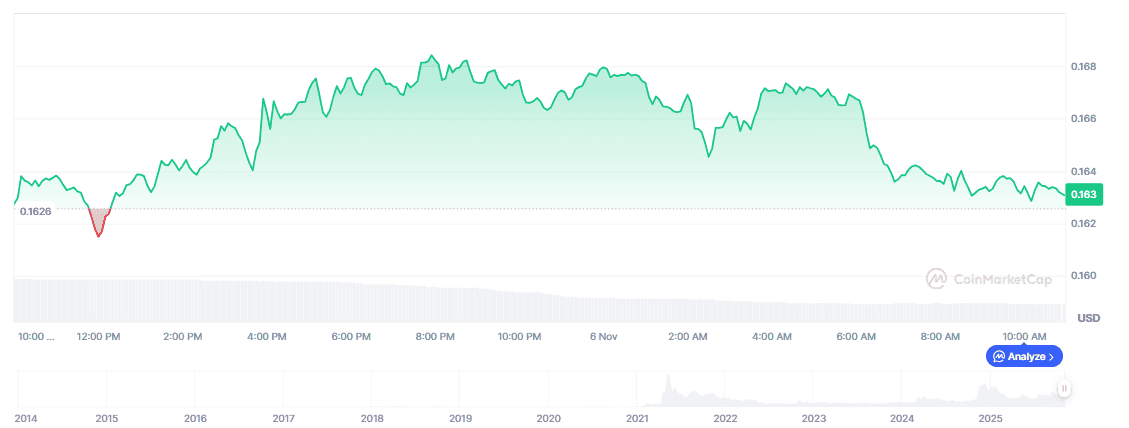Click the red dip below the baseline

coord(98,224)
